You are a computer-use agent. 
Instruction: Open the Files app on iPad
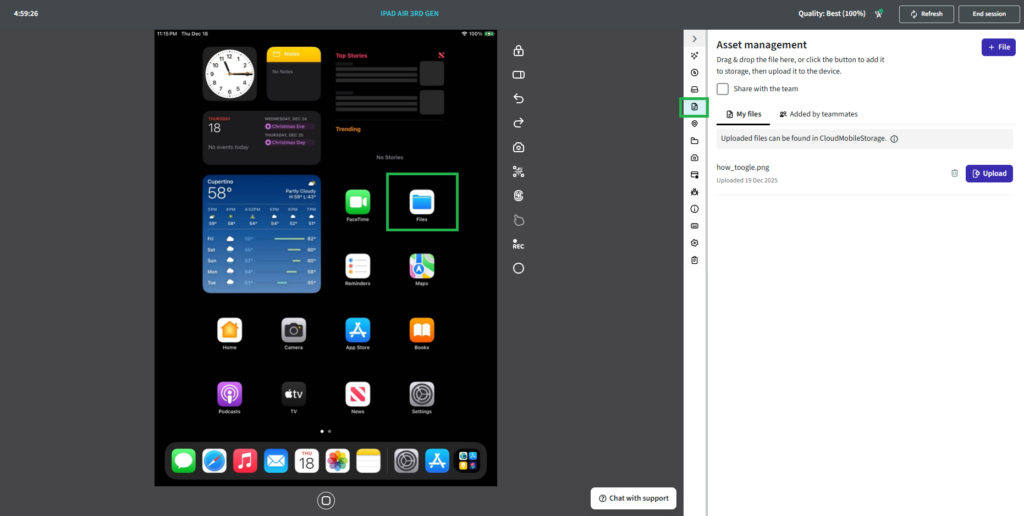(421, 201)
